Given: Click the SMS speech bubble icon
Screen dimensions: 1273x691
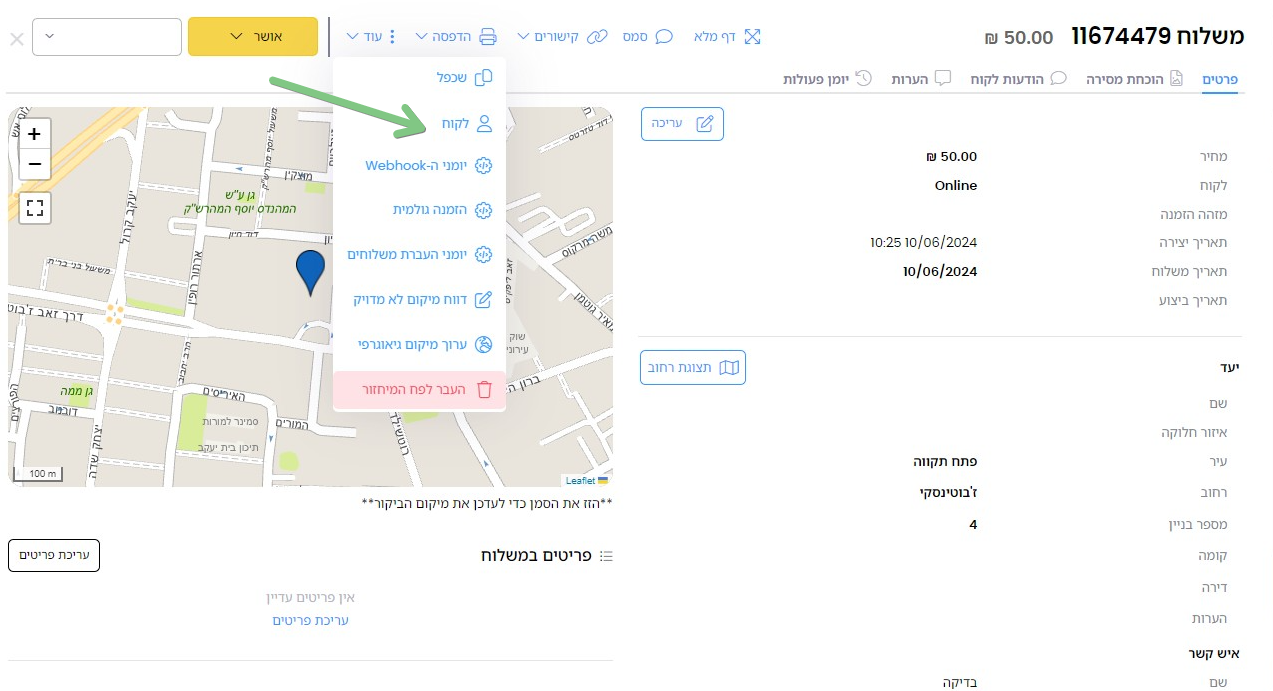Looking at the screenshot, I should pyautogui.click(x=663, y=37).
